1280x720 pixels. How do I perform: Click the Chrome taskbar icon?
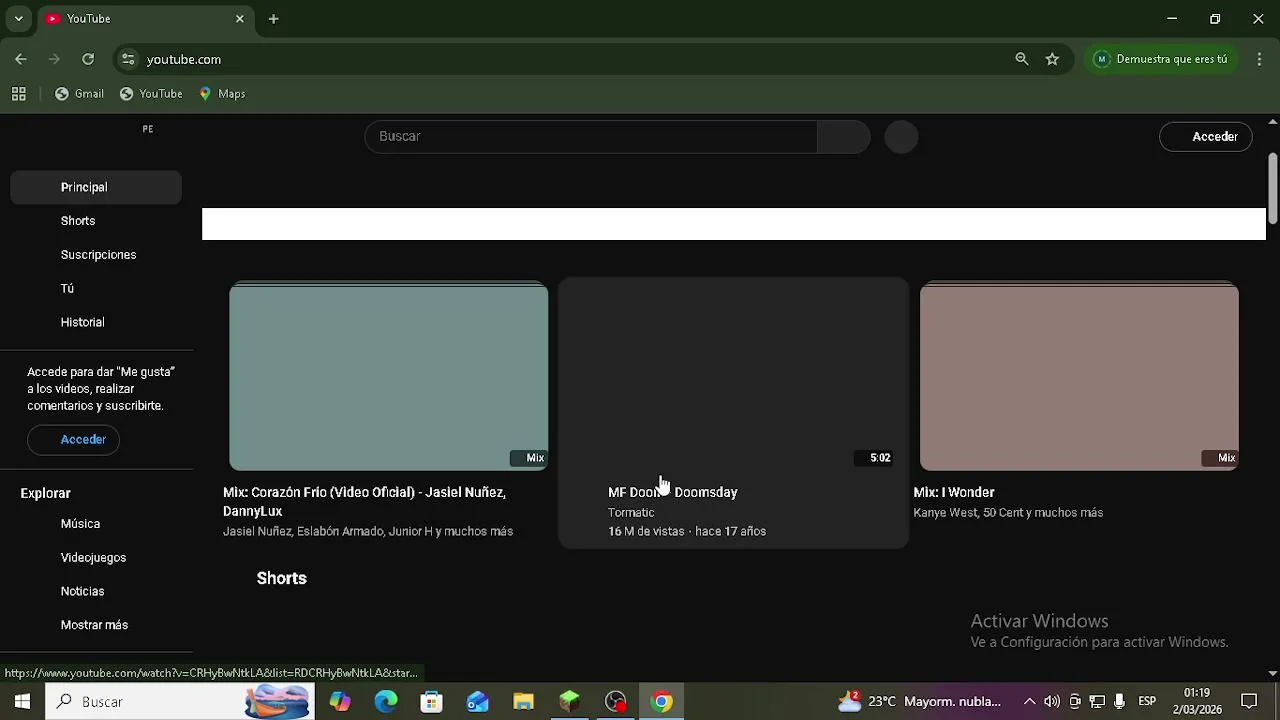click(x=662, y=702)
